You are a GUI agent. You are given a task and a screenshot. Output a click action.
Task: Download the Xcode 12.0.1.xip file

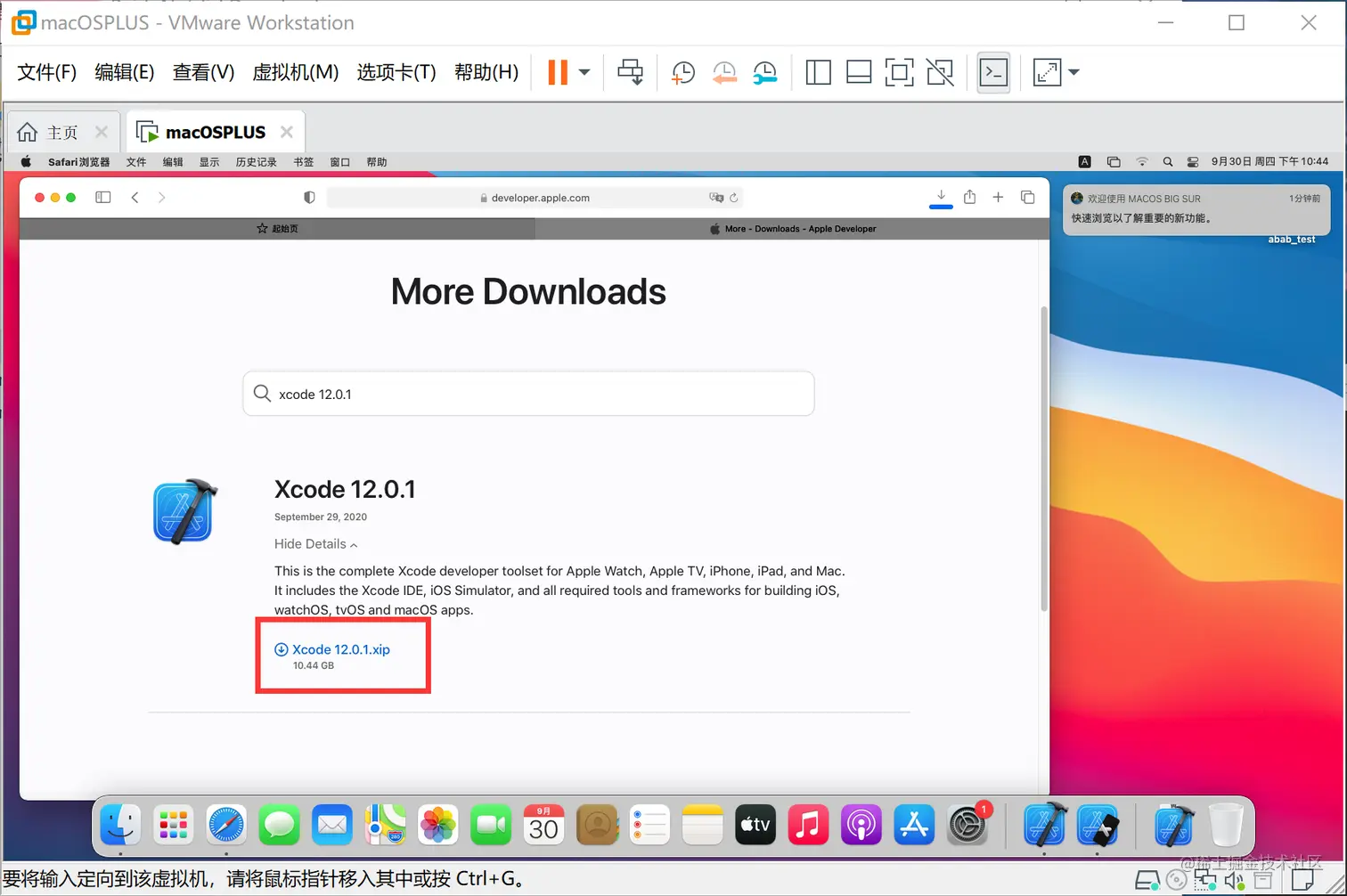[332, 649]
